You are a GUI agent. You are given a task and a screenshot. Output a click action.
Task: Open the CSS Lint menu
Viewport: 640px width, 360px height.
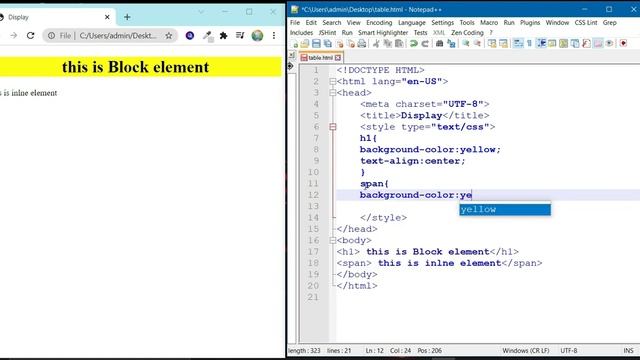pos(586,22)
